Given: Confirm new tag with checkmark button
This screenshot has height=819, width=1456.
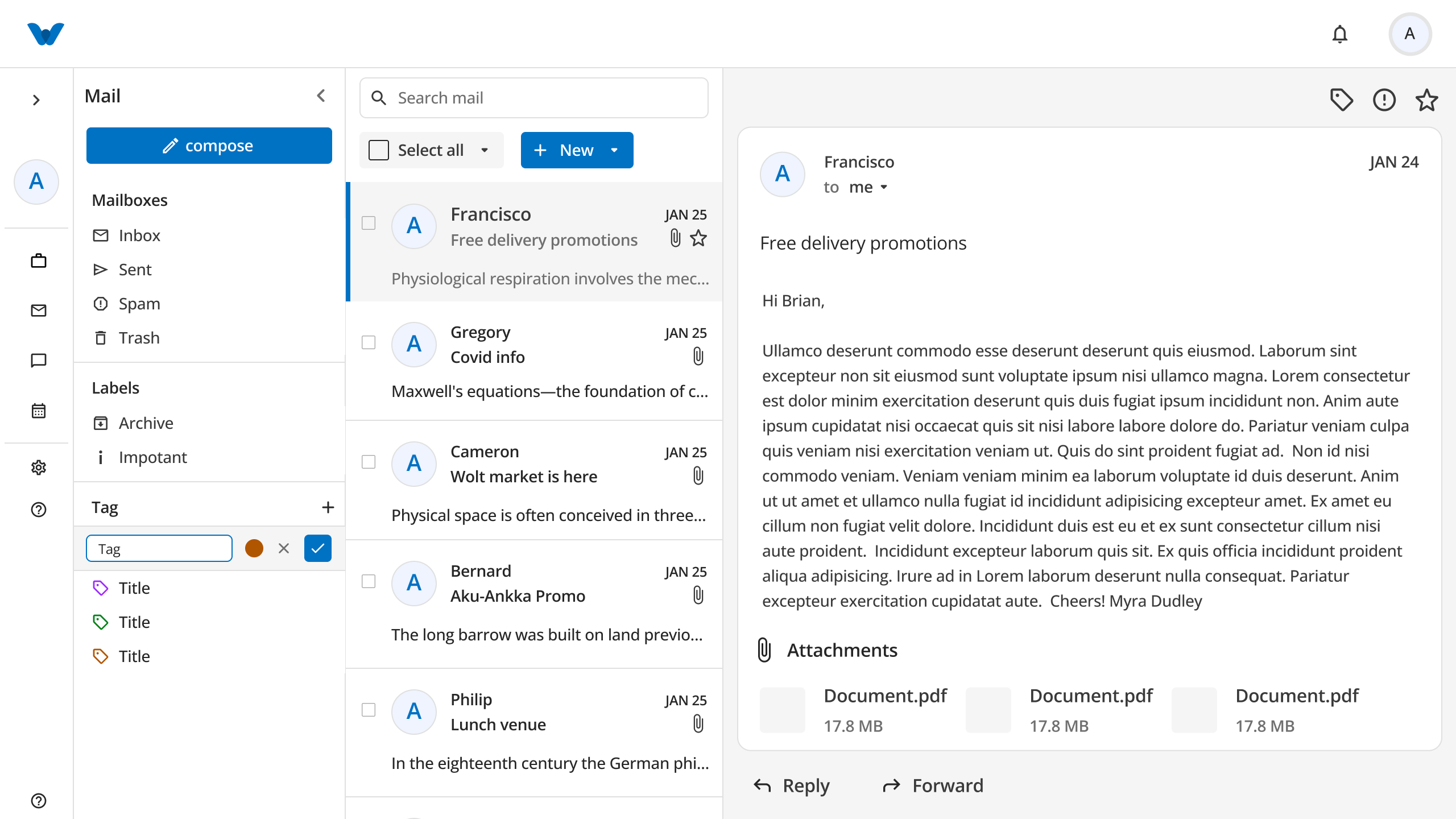Looking at the screenshot, I should tap(318, 548).
